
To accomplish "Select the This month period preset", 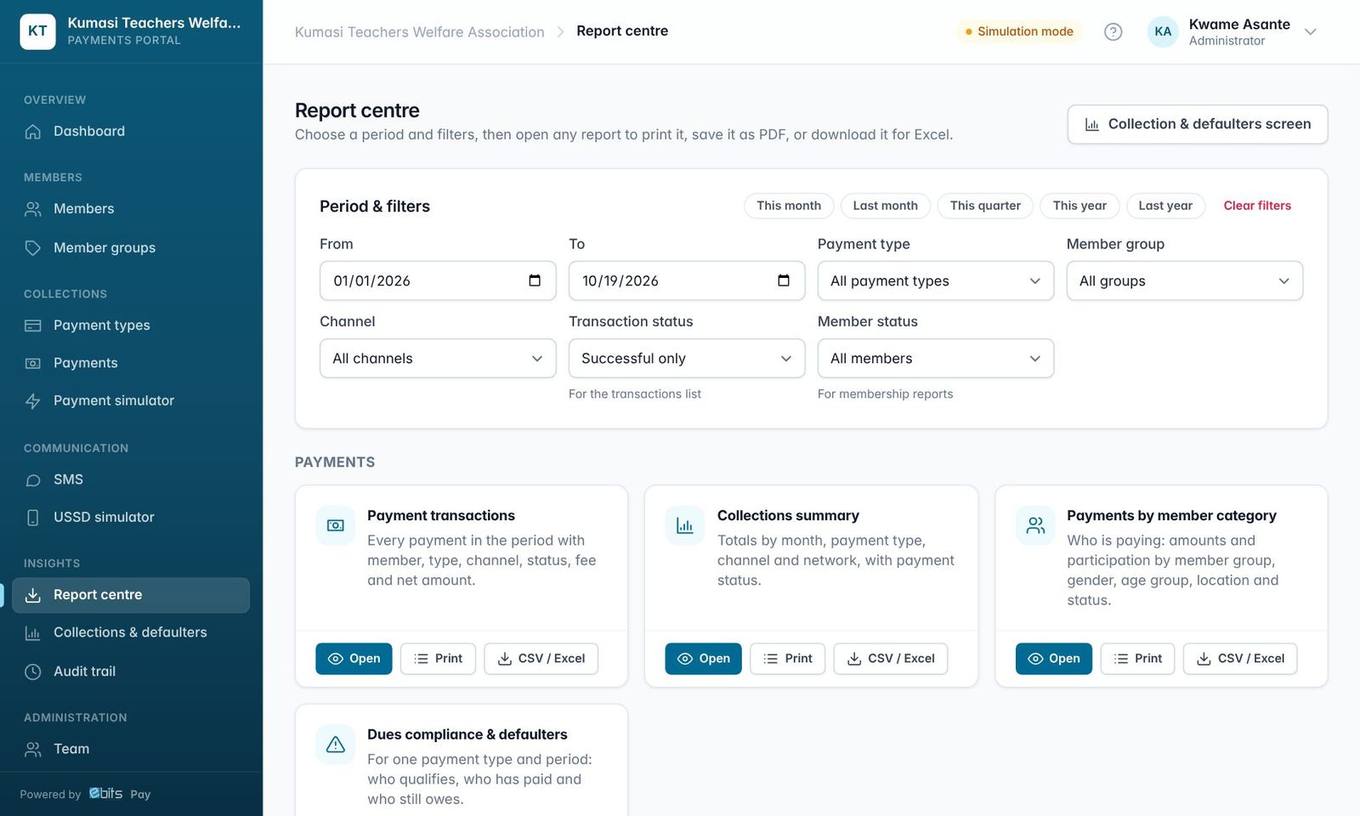I will pos(789,206).
